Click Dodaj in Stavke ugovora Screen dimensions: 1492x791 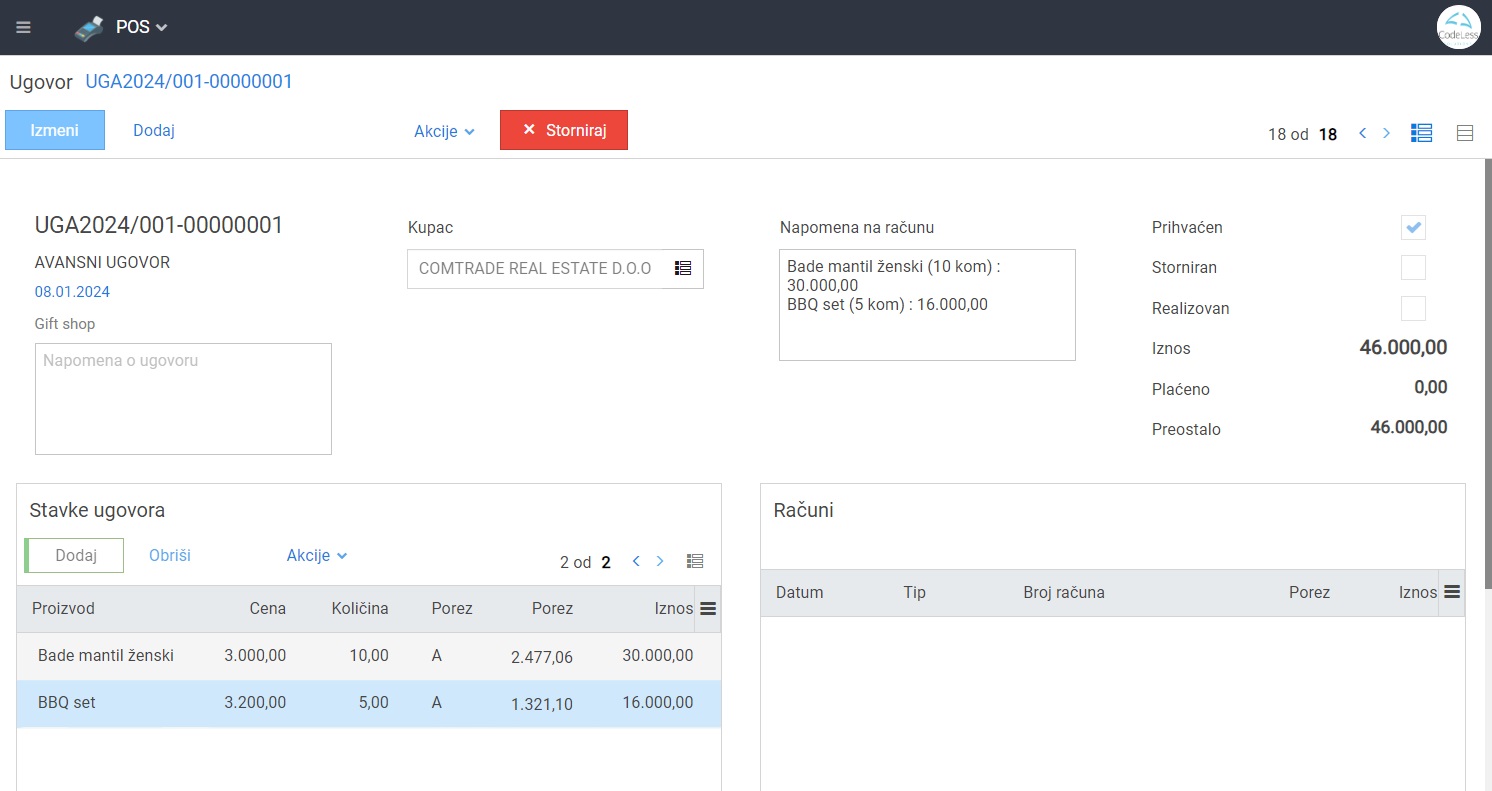click(75, 555)
